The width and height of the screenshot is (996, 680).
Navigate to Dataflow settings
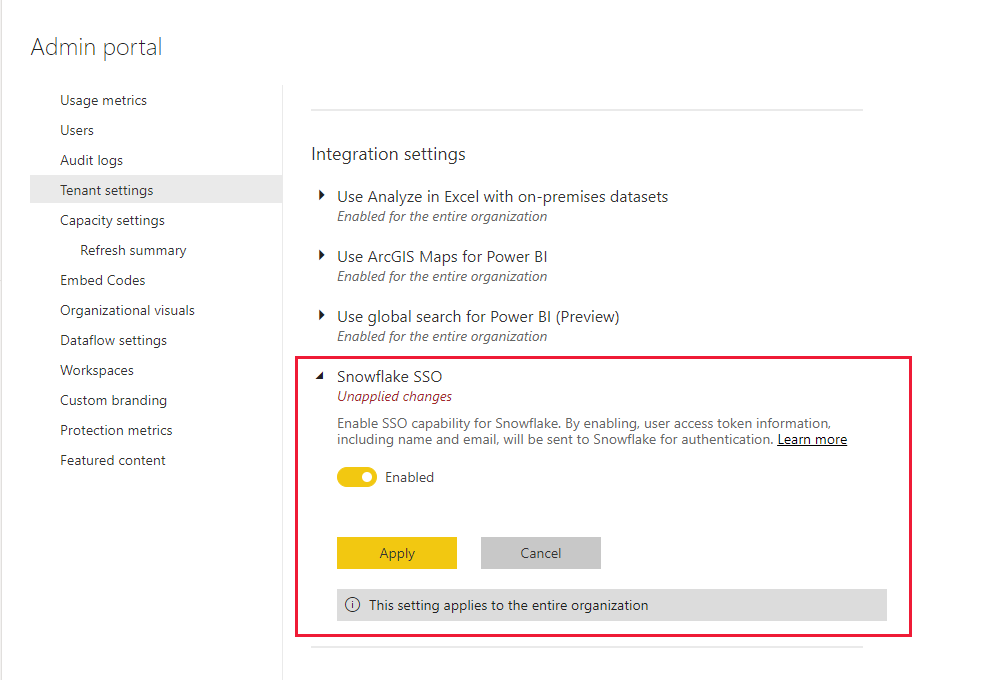coord(113,340)
